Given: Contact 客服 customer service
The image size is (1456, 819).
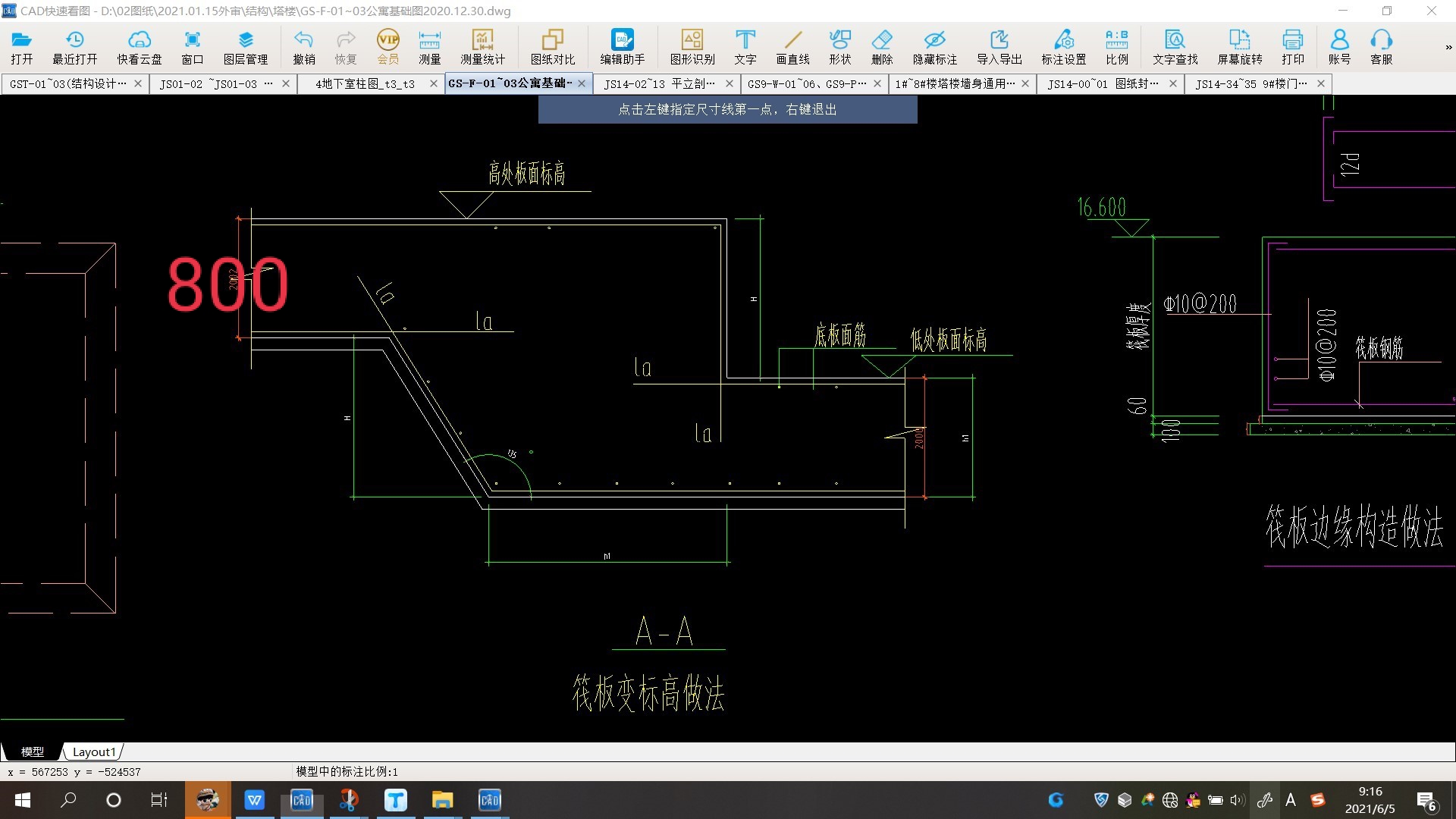Looking at the screenshot, I should click(1381, 47).
